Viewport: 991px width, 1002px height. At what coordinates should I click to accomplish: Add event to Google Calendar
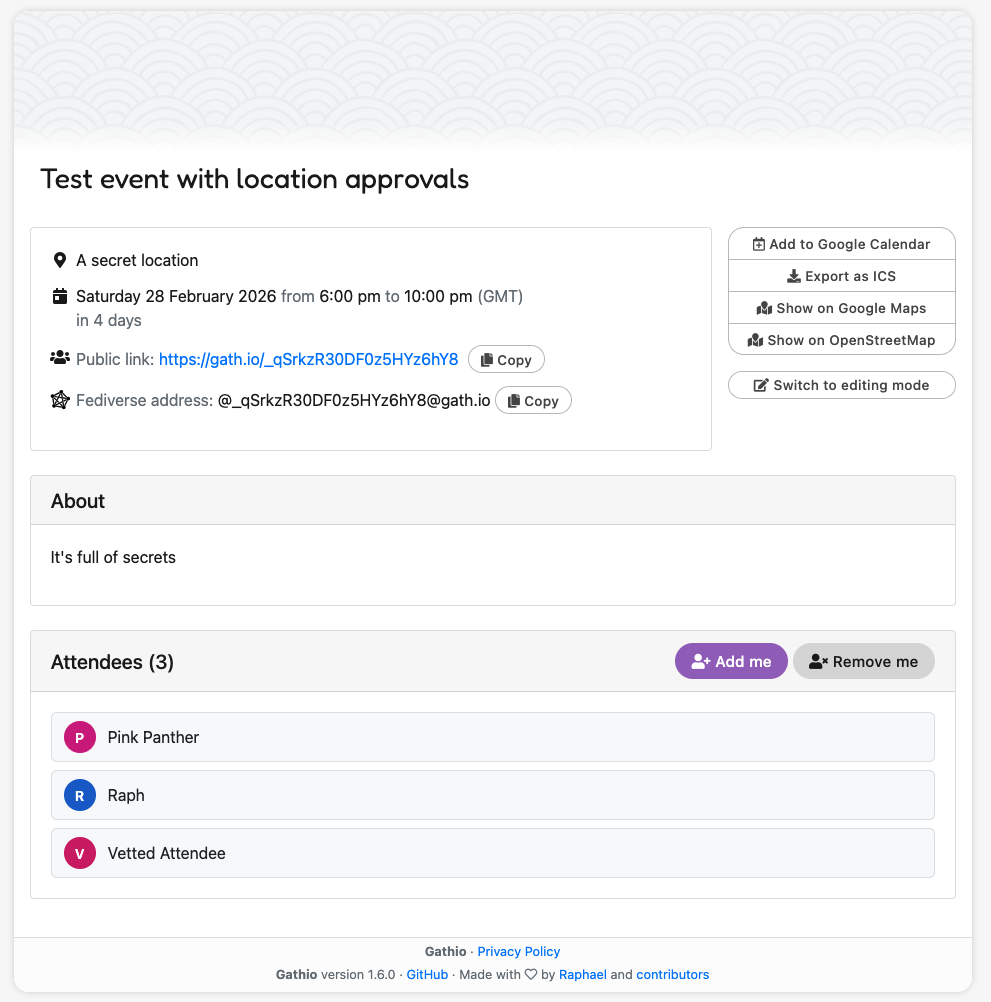pos(841,244)
